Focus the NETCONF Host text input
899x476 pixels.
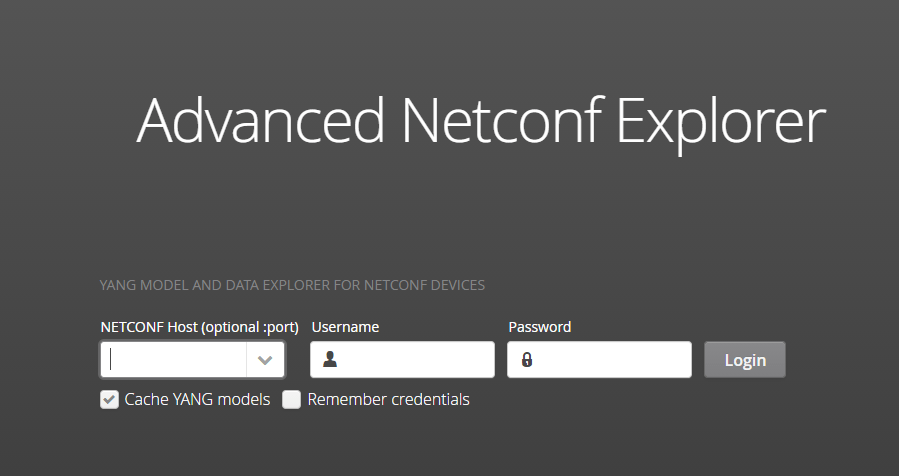pyautogui.click(x=175, y=360)
